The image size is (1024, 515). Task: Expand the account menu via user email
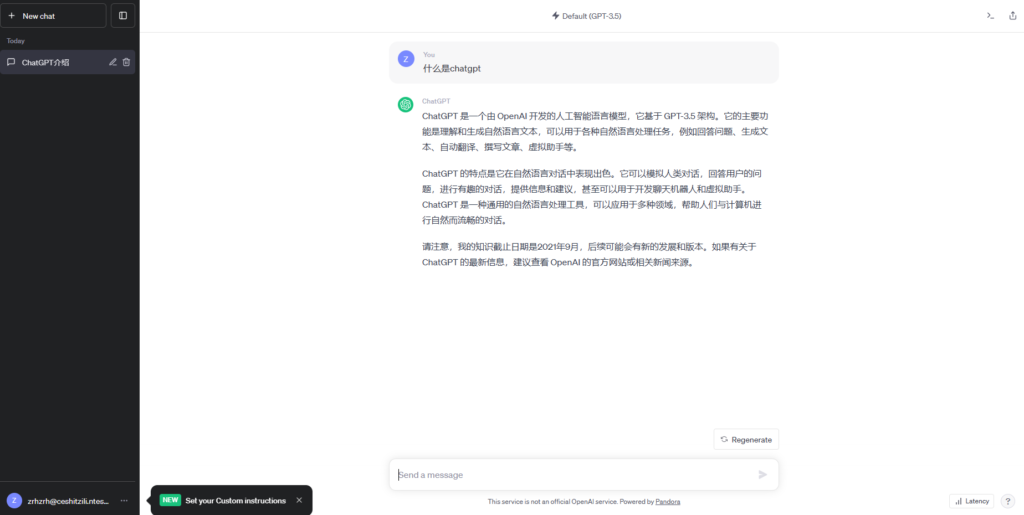[x=67, y=500]
